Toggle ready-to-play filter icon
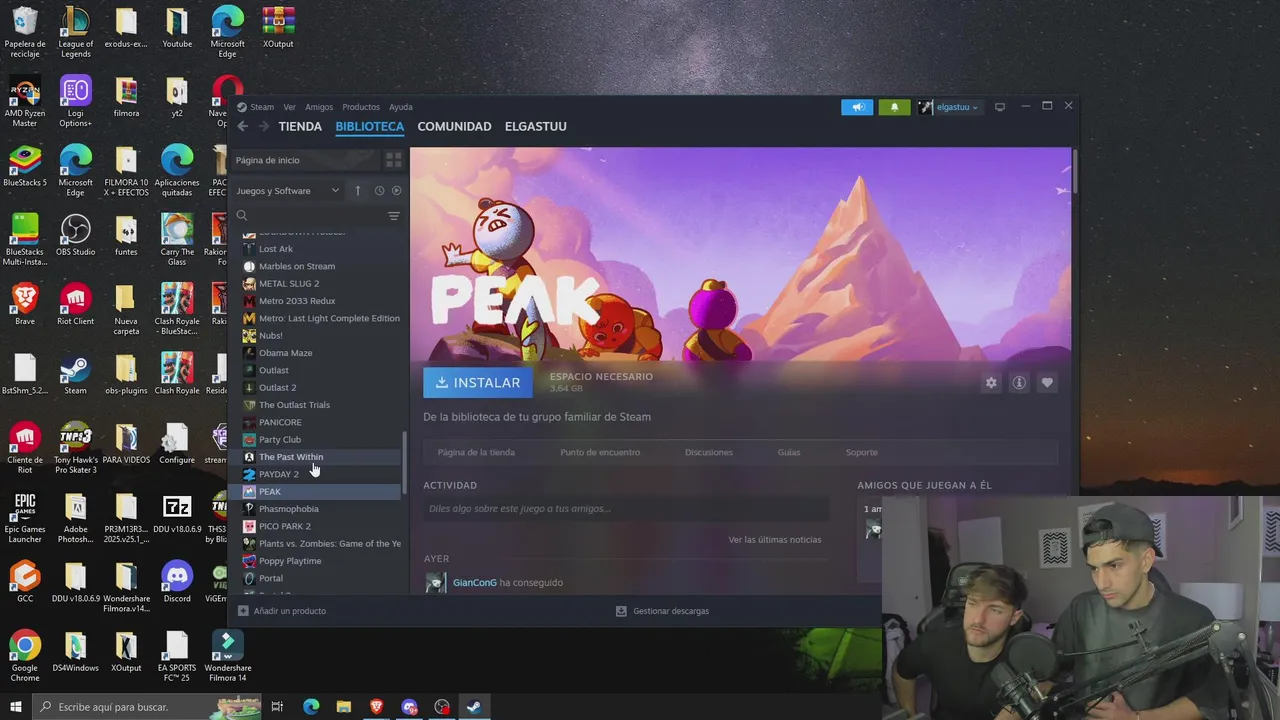This screenshot has height=720, width=1280. 396,190
